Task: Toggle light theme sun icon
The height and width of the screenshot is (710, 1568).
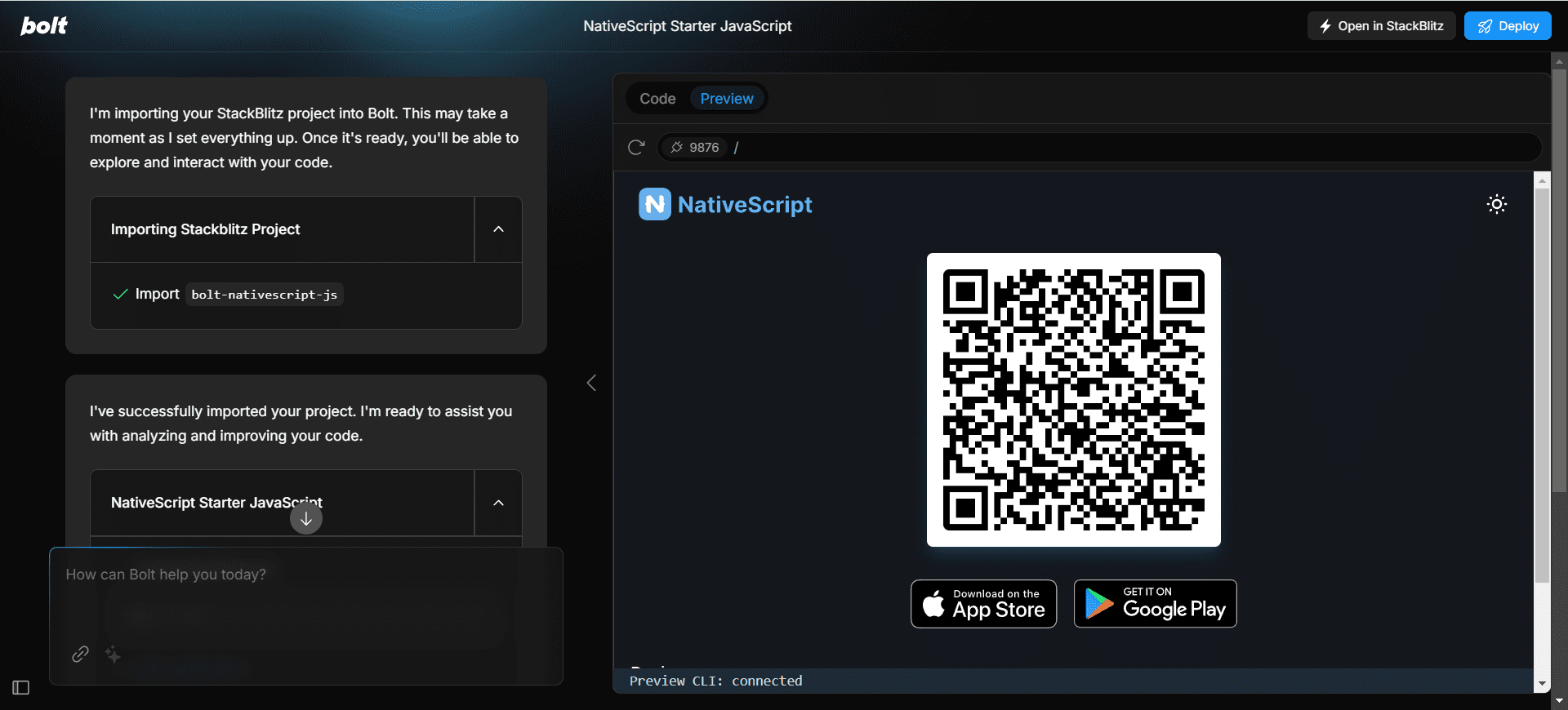Action: point(1496,204)
